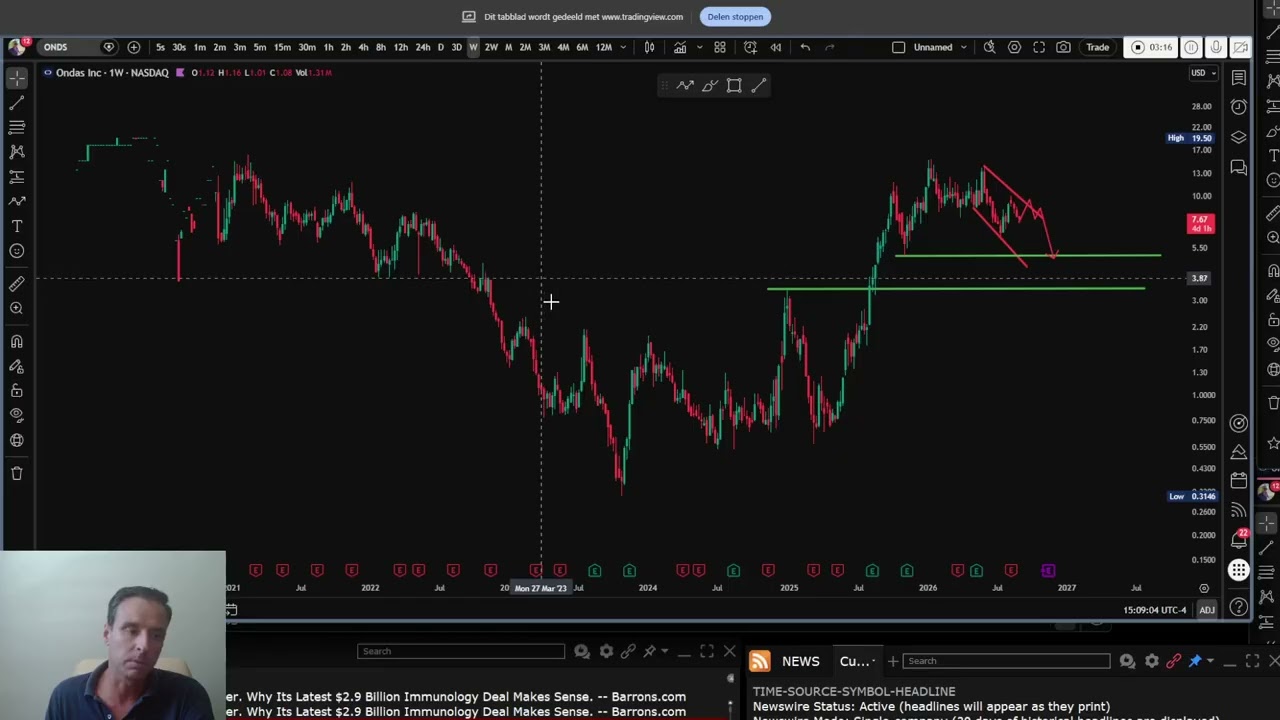Open the indicator templates grid
Image resolution: width=1280 pixels, height=720 pixels.
[720, 47]
